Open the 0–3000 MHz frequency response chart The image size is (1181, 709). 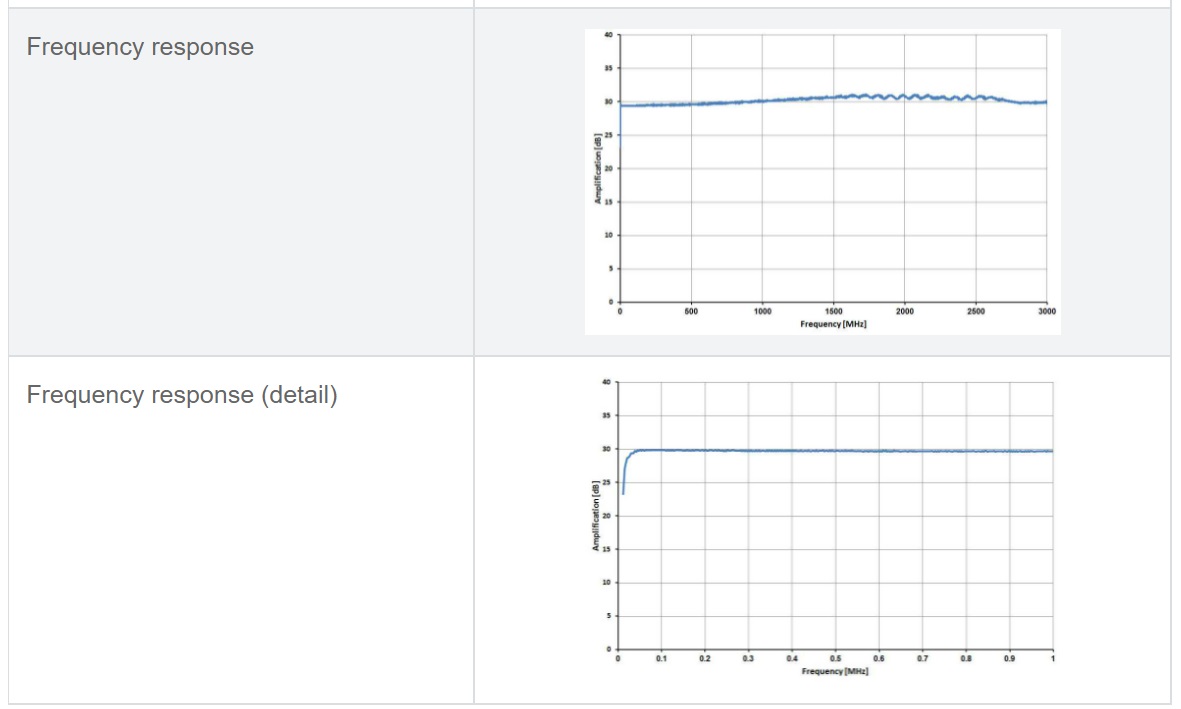tap(822, 181)
